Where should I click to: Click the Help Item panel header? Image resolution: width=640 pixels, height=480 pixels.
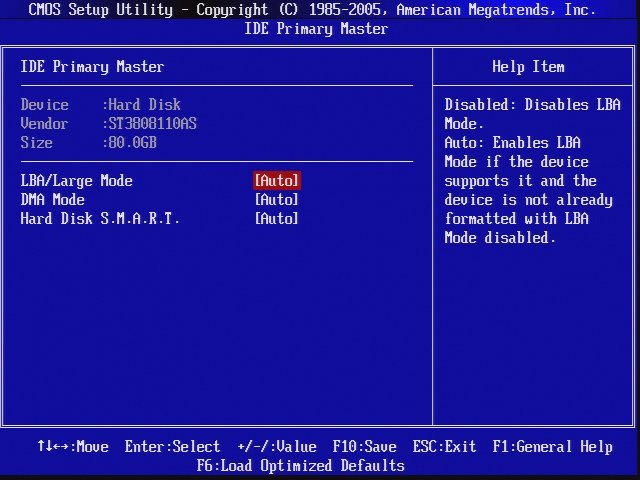click(x=528, y=67)
